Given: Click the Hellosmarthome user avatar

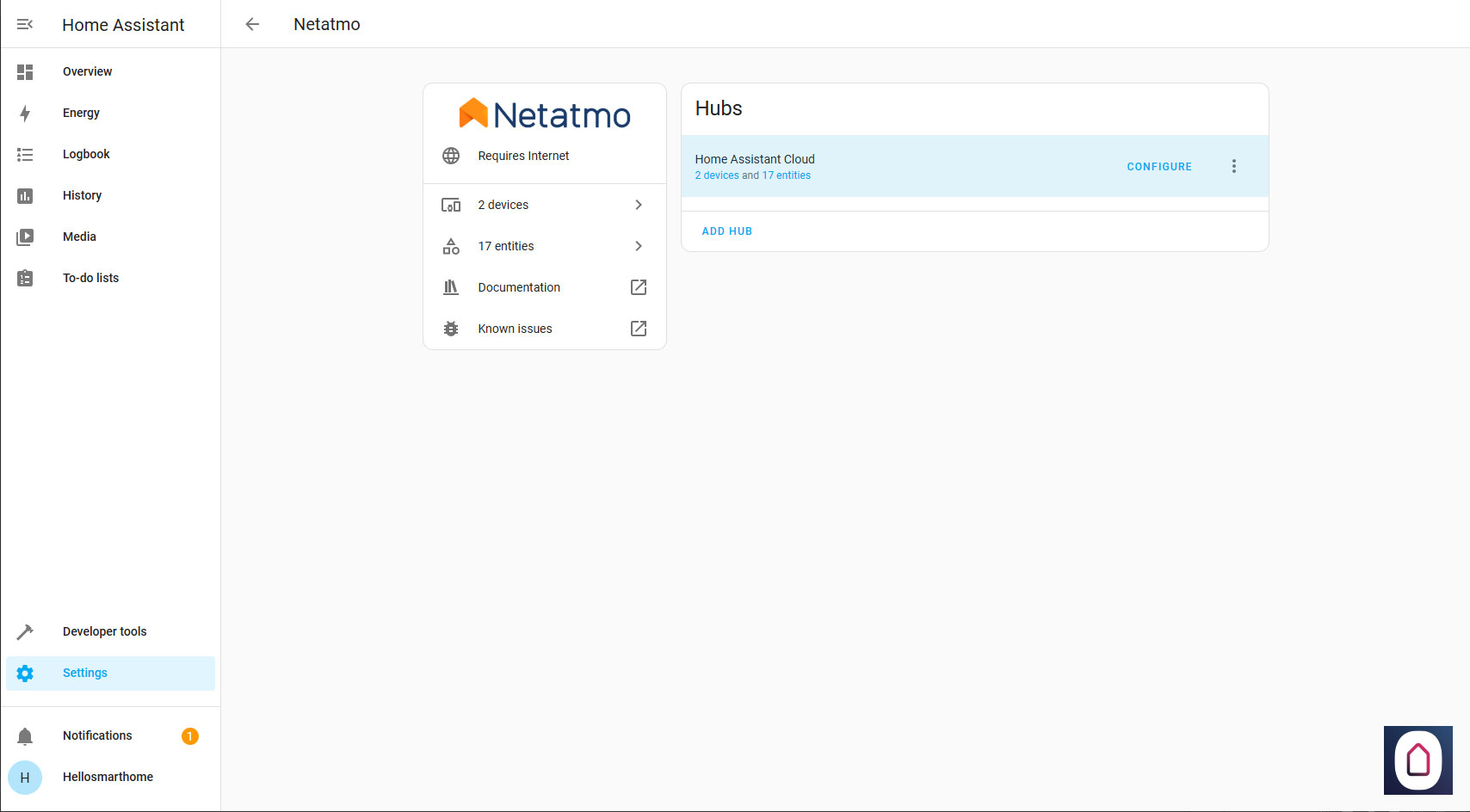Looking at the screenshot, I should (x=25, y=777).
